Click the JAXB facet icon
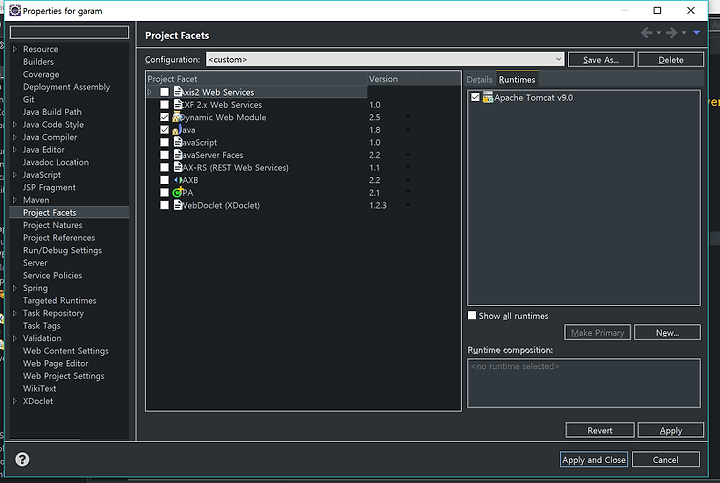 [x=178, y=180]
